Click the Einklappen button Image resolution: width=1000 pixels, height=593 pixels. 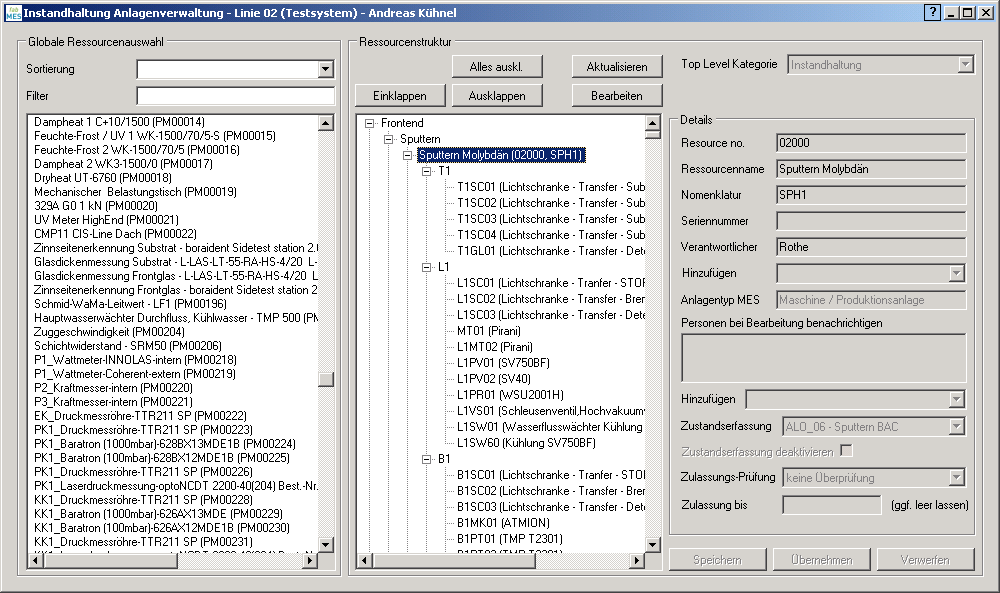(399, 96)
